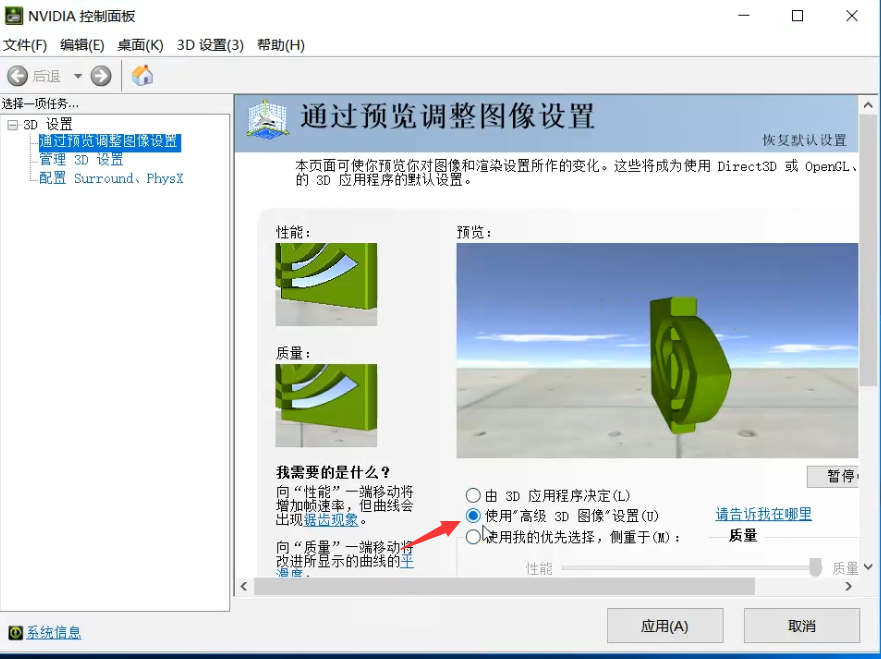Image resolution: width=881 pixels, height=659 pixels.
Task: Click the 3D logo preview image
Action: click(x=657, y=351)
